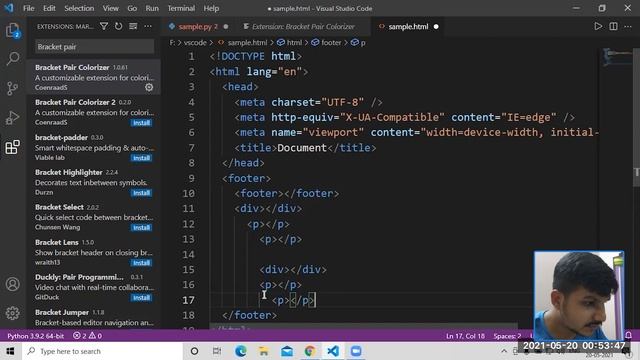Click the Ln 17, Col 18 status
Viewport: 640px width, 360px height.
[x=465, y=336]
